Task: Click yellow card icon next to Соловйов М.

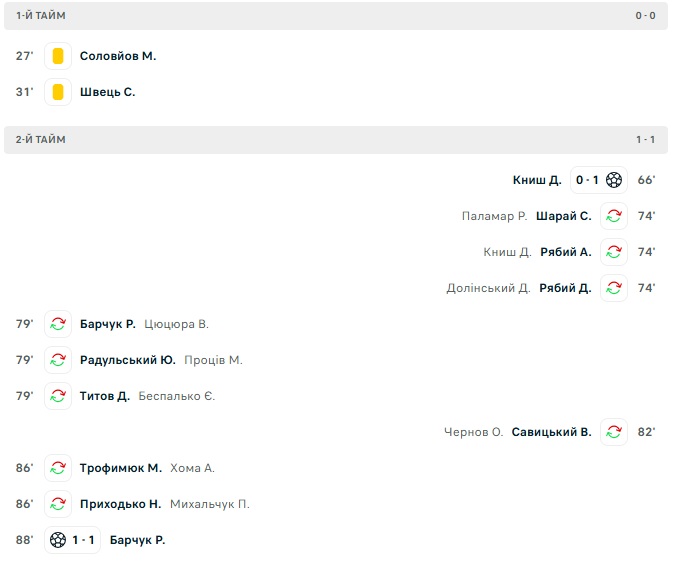Action: coord(58,56)
